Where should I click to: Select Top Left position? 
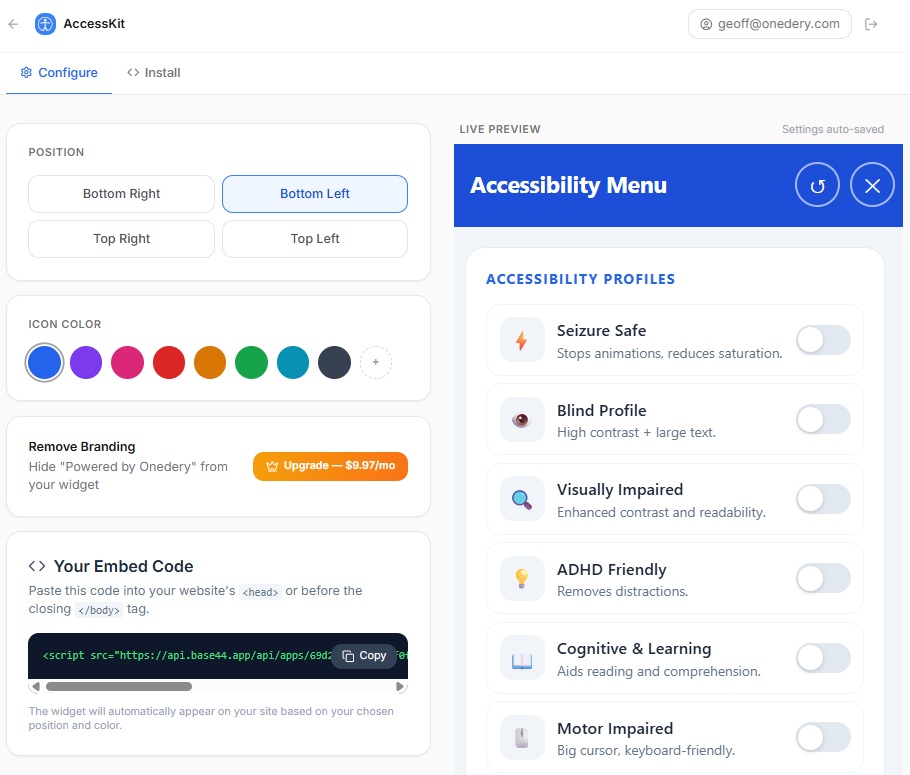(x=315, y=239)
